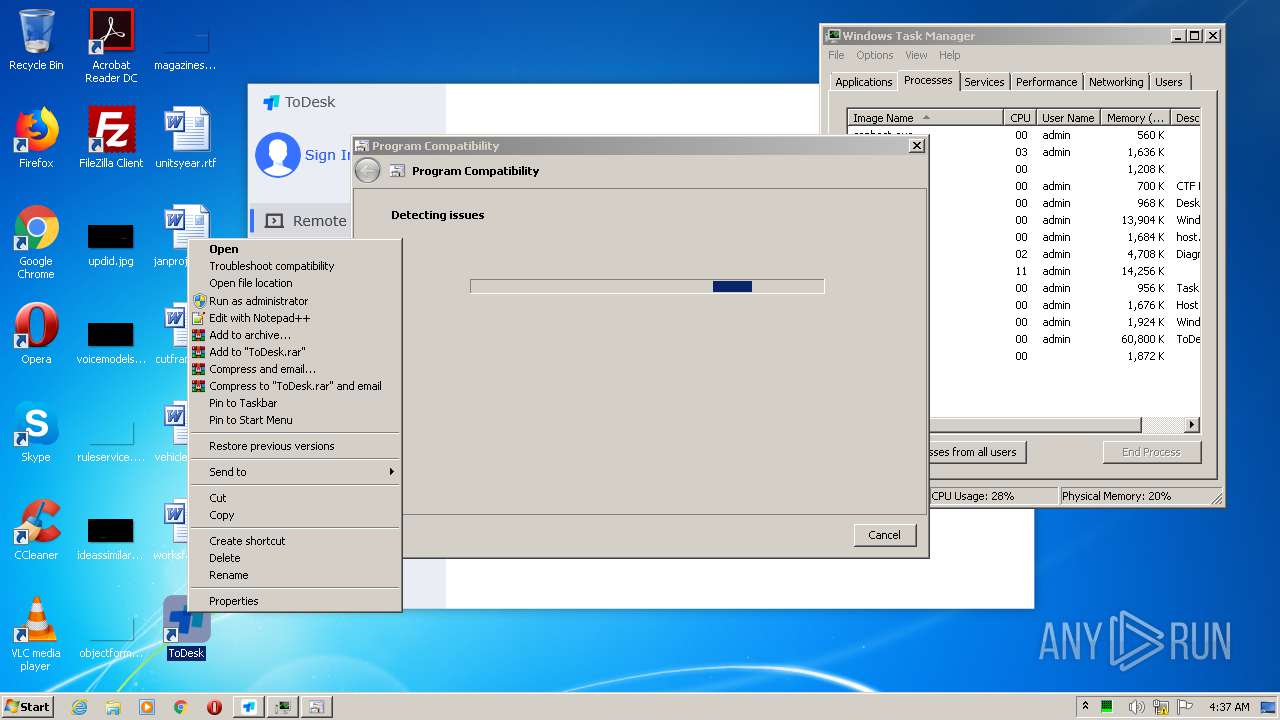Switch to Applications tab in Task Manager
1280x720 pixels.
pos(864,82)
